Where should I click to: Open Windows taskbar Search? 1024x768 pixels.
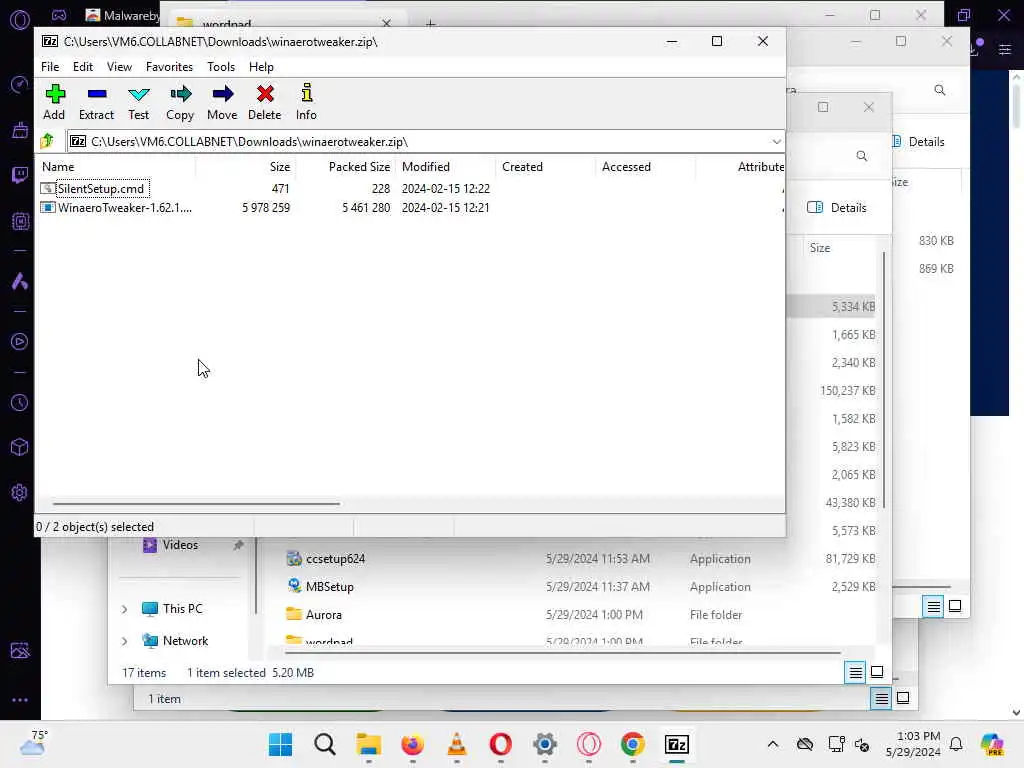click(325, 744)
